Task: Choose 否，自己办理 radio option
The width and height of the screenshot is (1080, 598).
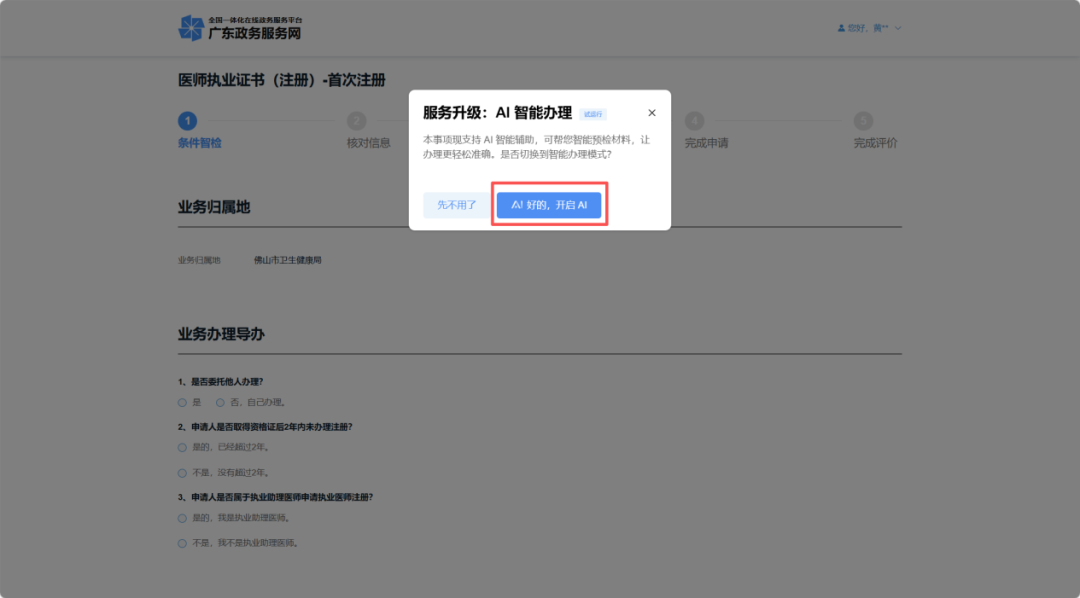Action: 220,402
